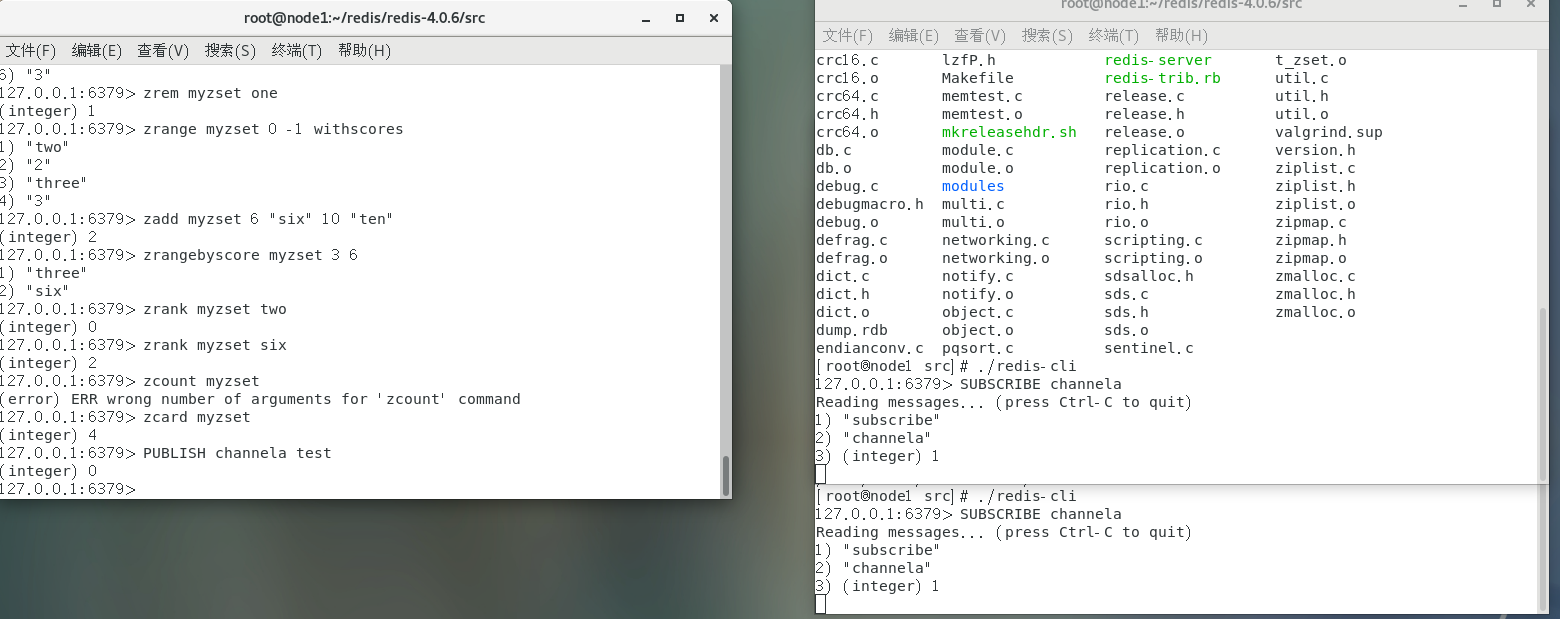Viewport: 1560px width, 619px height.
Task: Click mkreleasehdr.sh in the file listing
Action: tap(1009, 132)
